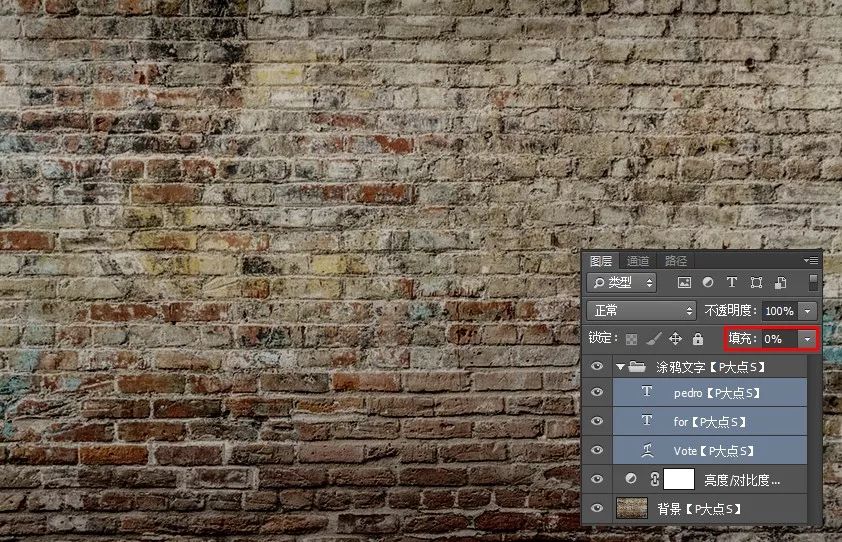Lock layer position move icon
Image resolution: width=842 pixels, height=542 pixels.
point(676,338)
